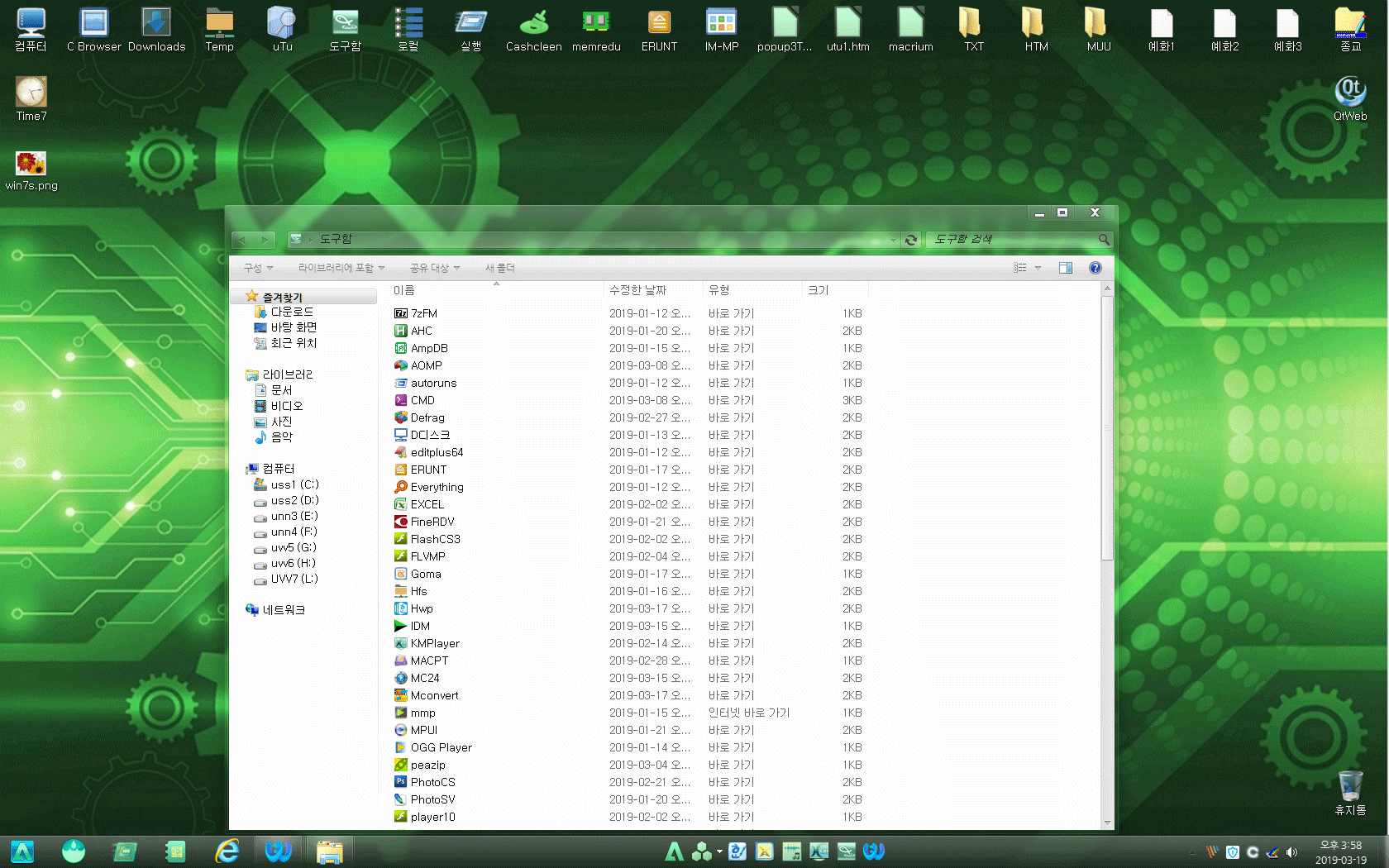Select the peazip shortcut

420,765
